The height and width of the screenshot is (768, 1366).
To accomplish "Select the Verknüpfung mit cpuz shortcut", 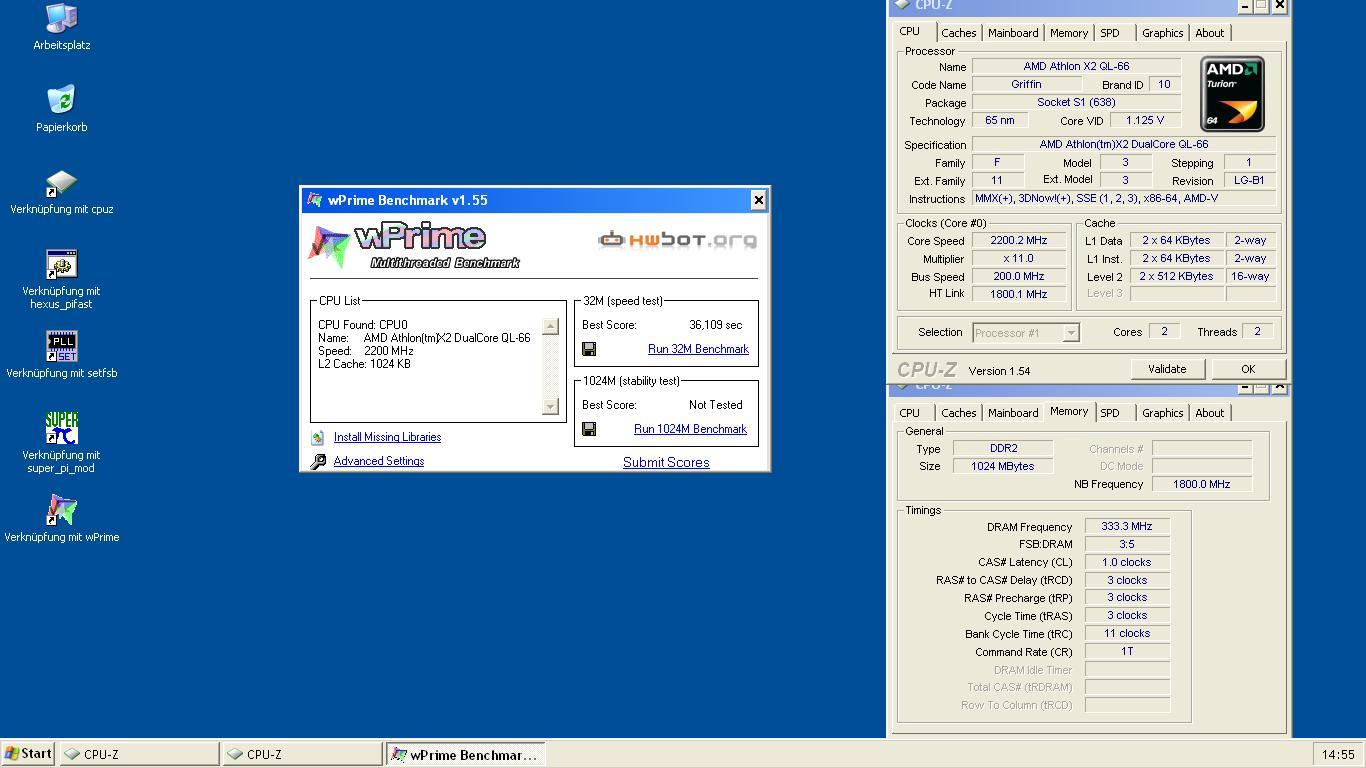I will 61,182.
